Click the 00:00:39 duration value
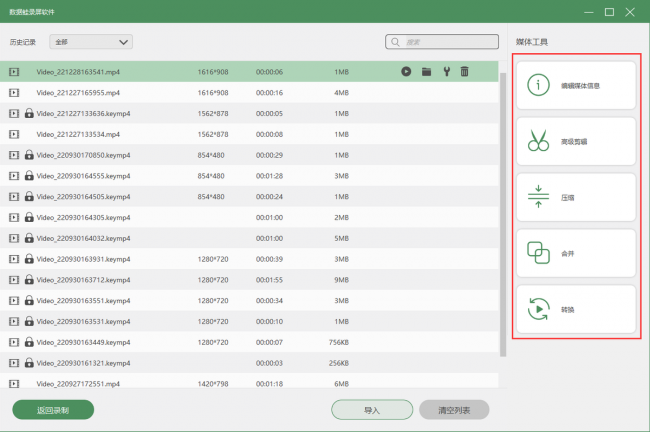Viewport: 650px width, 432px height. coord(269,259)
